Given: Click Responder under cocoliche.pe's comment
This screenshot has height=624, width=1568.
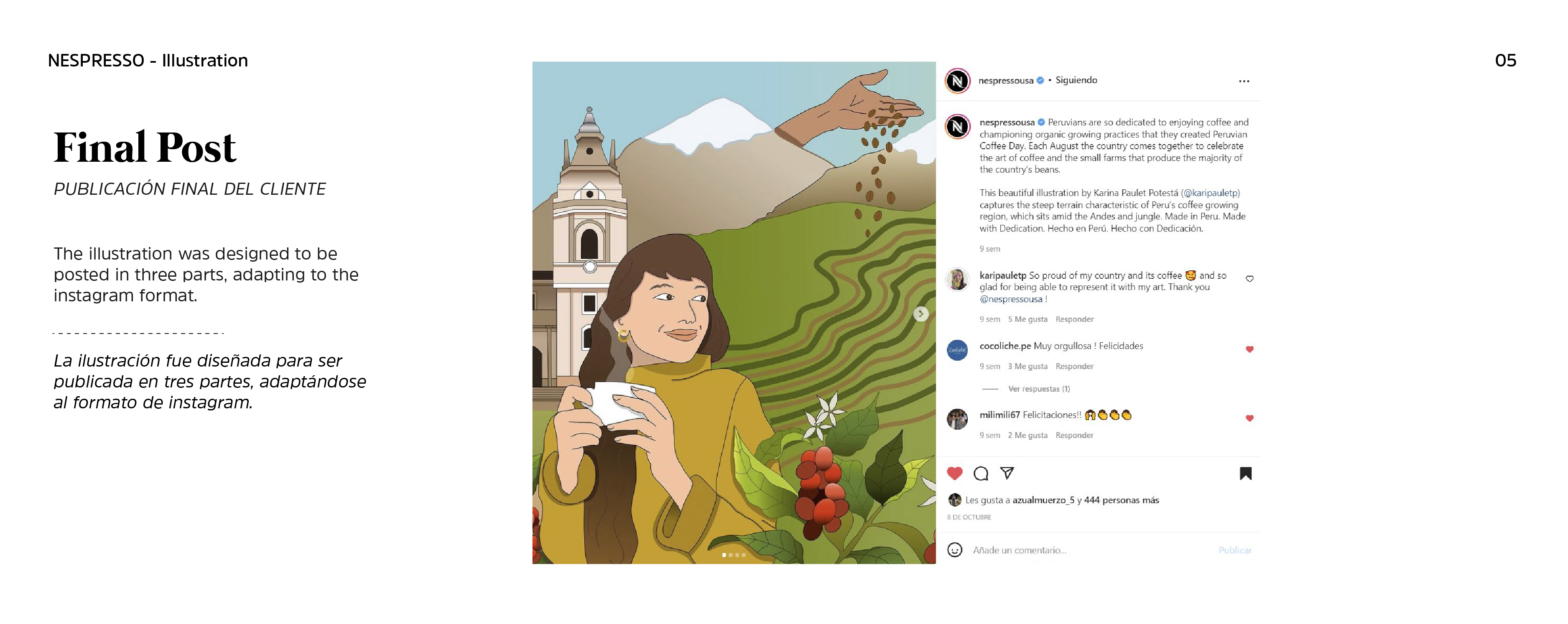Looking at the screenshot, I should (x=1074, y=367).
